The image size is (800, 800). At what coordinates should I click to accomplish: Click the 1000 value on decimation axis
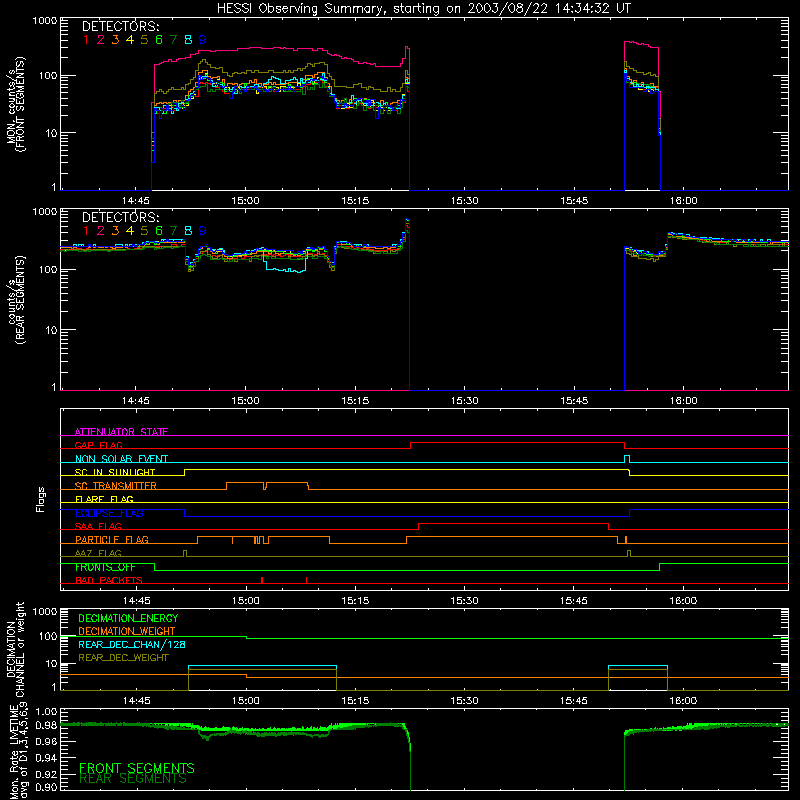(x=44, y=611)
